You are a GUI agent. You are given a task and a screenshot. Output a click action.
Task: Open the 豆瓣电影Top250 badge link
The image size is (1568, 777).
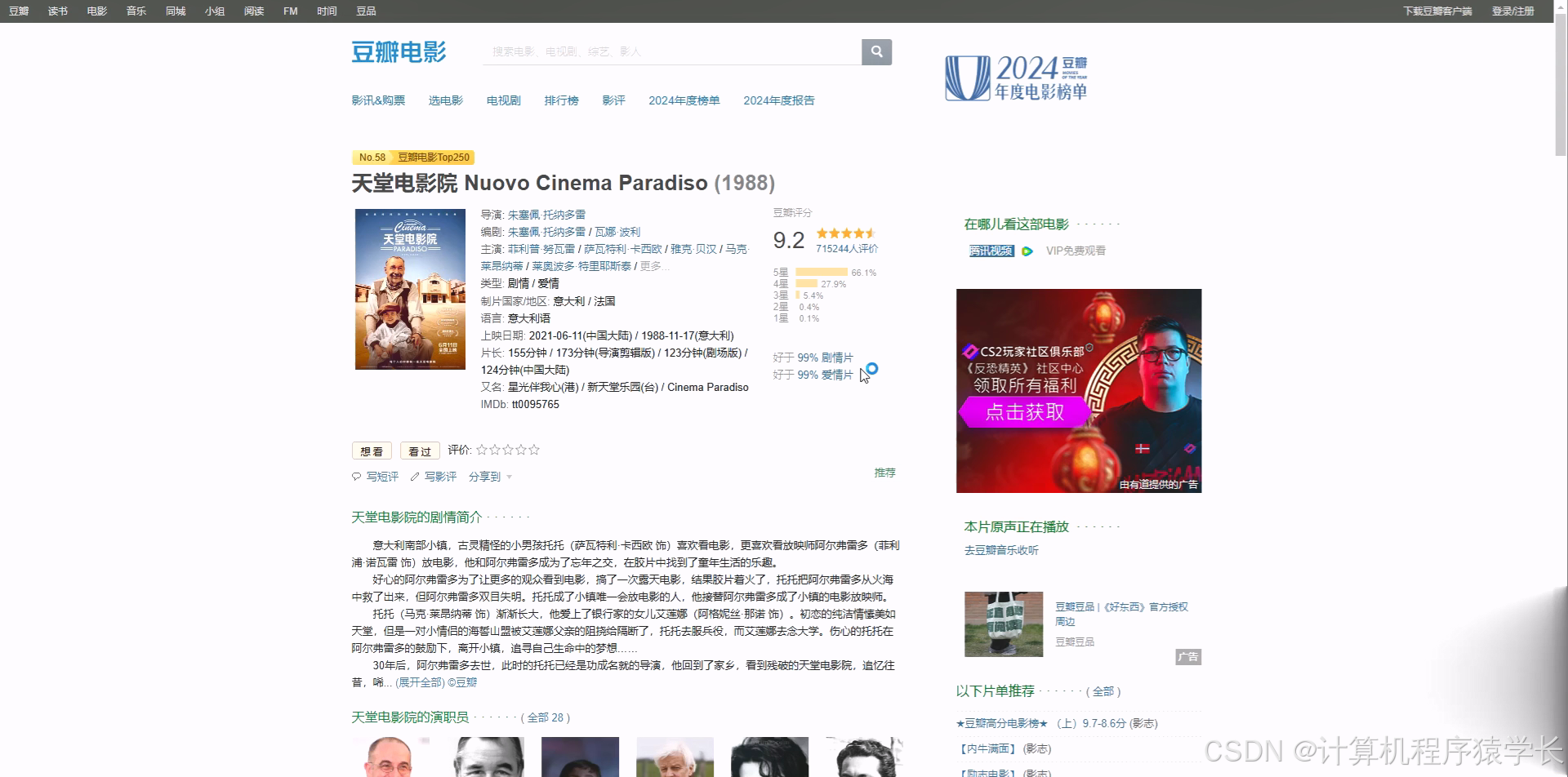coord(434,158)
